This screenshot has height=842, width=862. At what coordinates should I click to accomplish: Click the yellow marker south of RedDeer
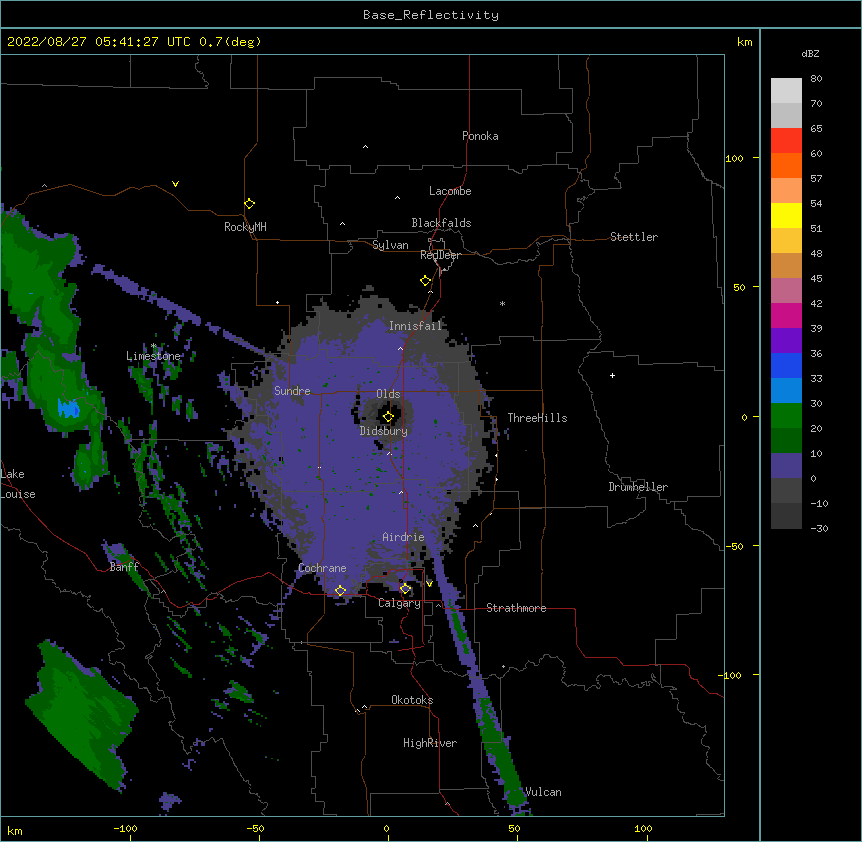click(x=425, y=280)
